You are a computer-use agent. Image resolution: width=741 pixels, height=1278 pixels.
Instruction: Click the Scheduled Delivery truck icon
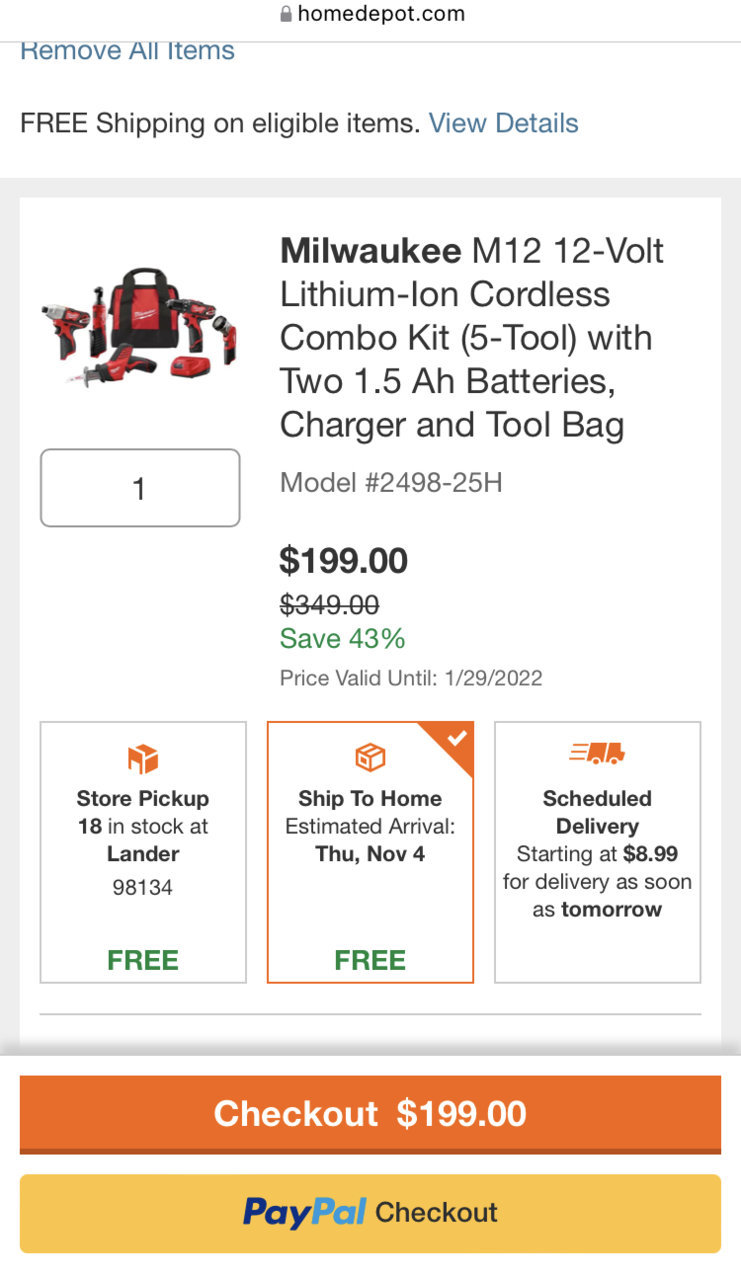[597, 753]
